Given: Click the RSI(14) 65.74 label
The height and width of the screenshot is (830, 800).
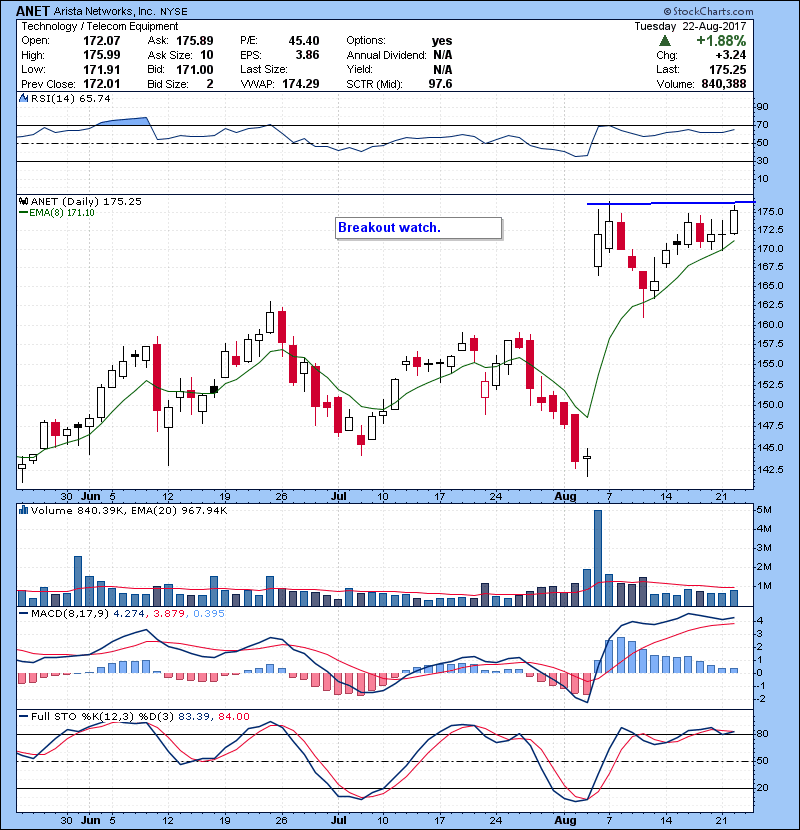Looking at the screenshot, I should (x=71, y=98).
